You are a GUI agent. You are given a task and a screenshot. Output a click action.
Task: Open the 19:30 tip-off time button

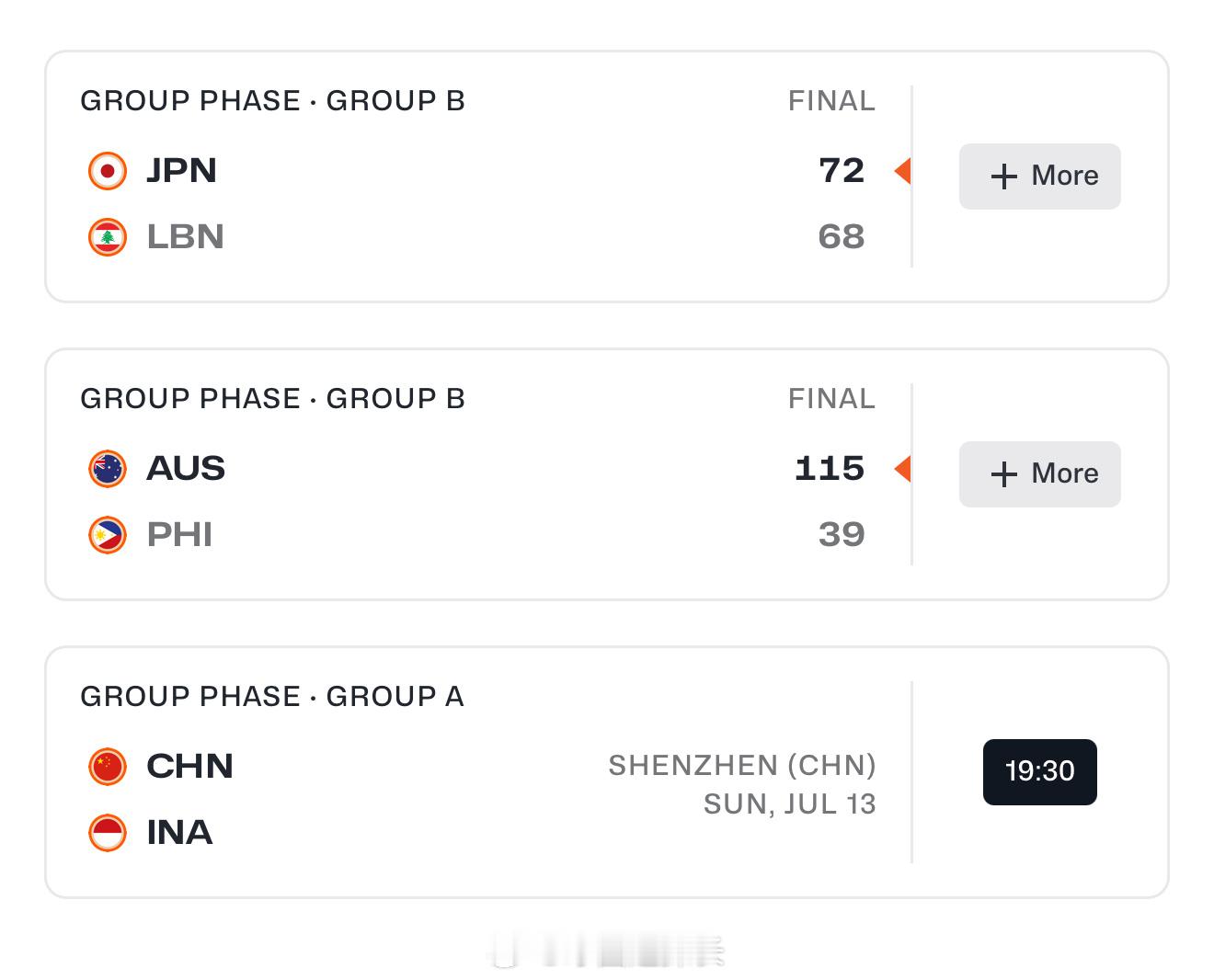click(1039, 771)
